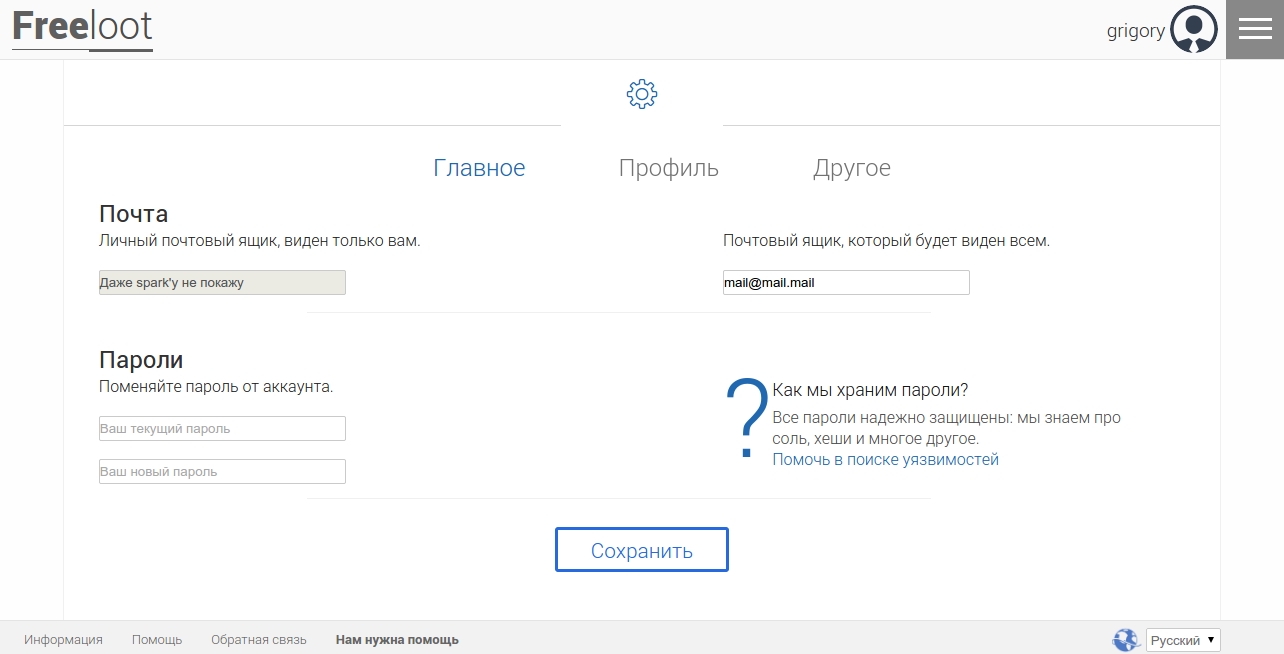Switch to the Профиль tab

click(x=668, y=168)
